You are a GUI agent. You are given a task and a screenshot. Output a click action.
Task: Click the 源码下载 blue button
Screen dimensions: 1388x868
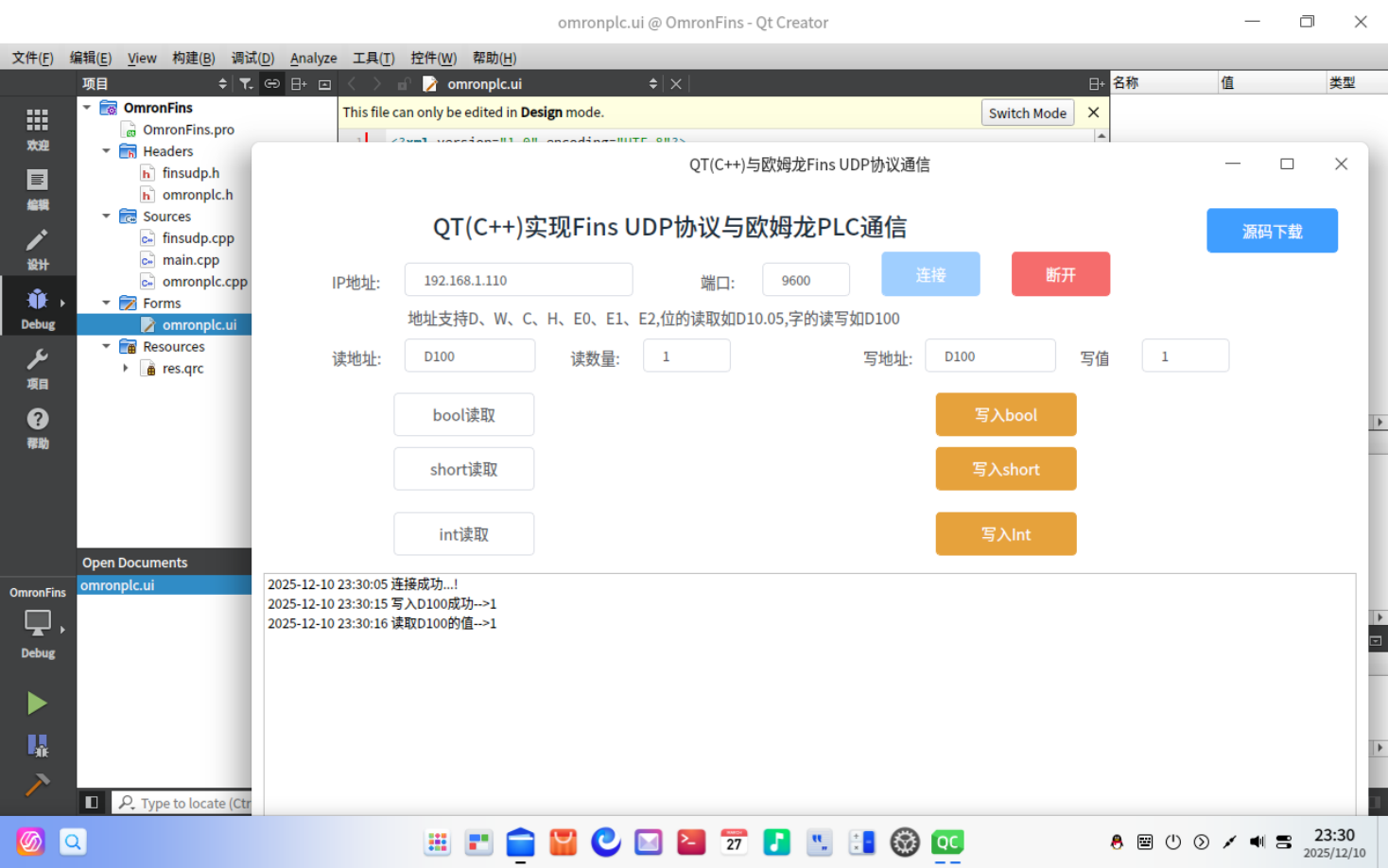click(1272, 231)
